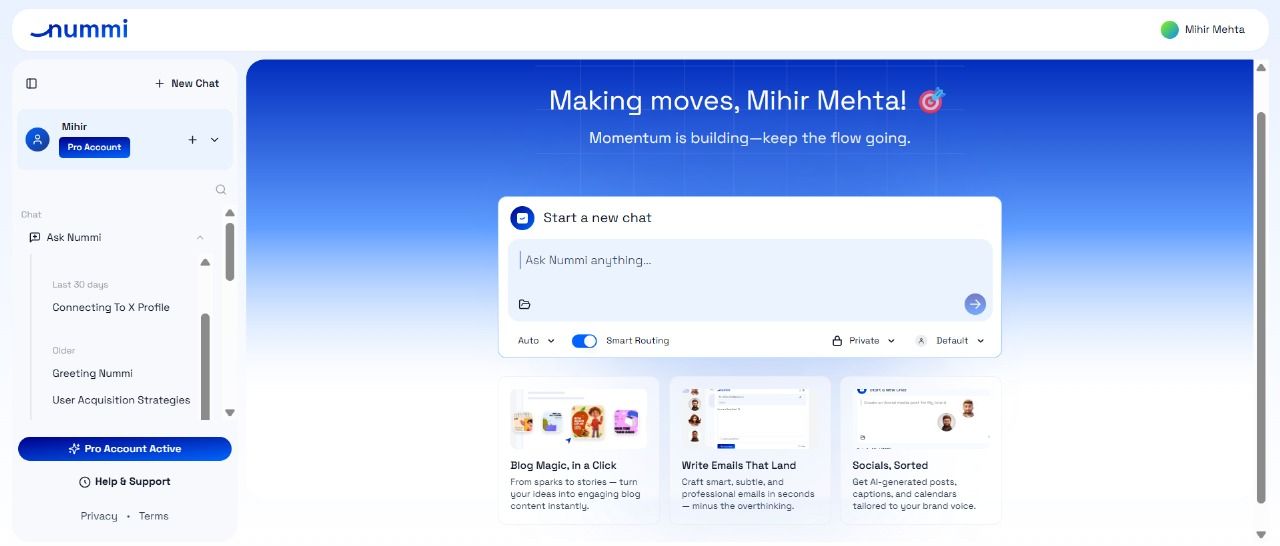1280x546 pixels.
Task: Click the Ask Nummi chat bubble icon
Action: tap(35, 238)
